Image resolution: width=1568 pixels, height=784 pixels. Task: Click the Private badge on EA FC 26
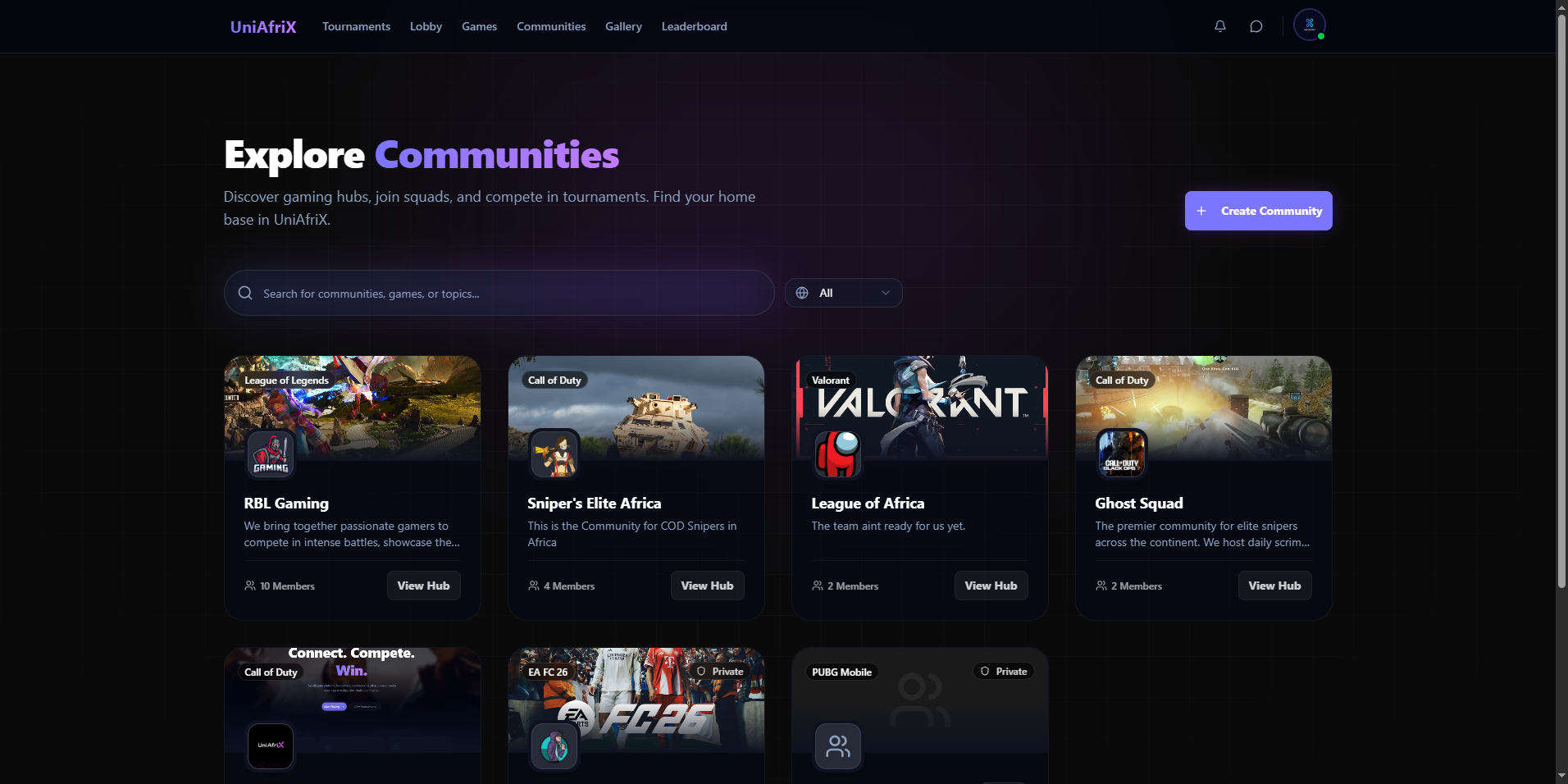[720, 672]
